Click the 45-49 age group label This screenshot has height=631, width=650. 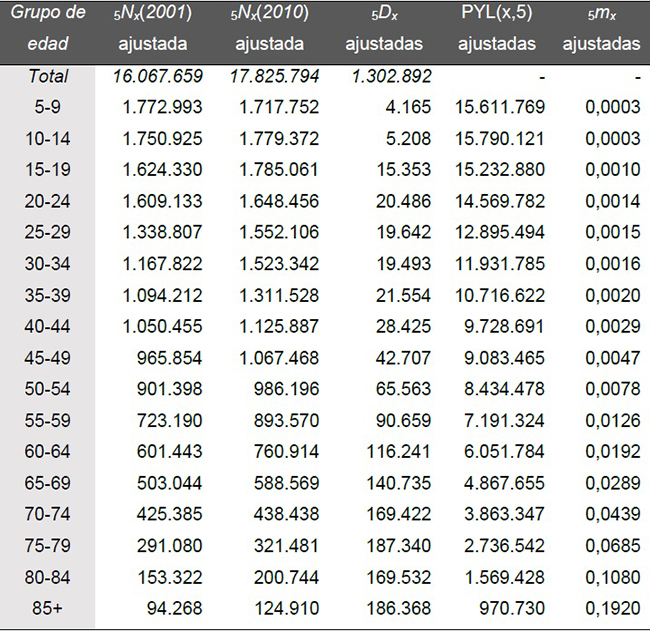(47, 358)
